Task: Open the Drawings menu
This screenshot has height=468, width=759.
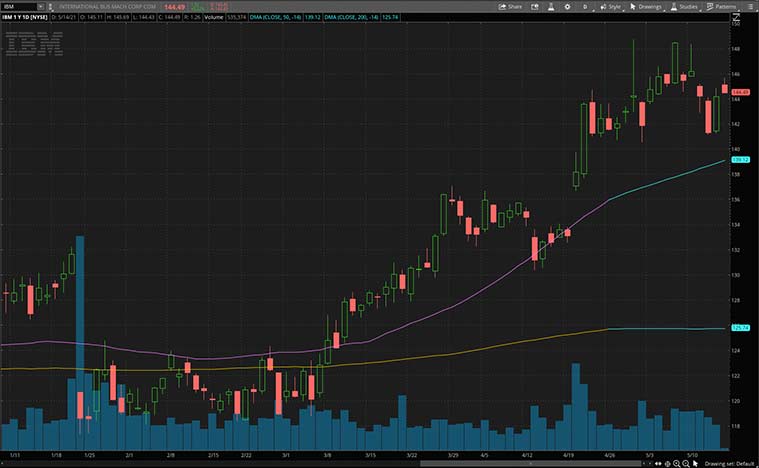Action: (x=645, y=6)
